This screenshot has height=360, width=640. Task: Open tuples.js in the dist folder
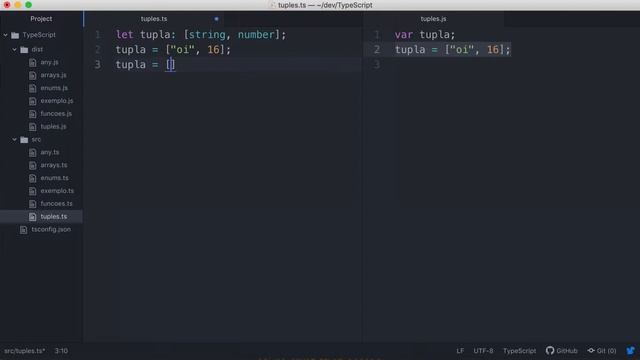click(53, 127)
